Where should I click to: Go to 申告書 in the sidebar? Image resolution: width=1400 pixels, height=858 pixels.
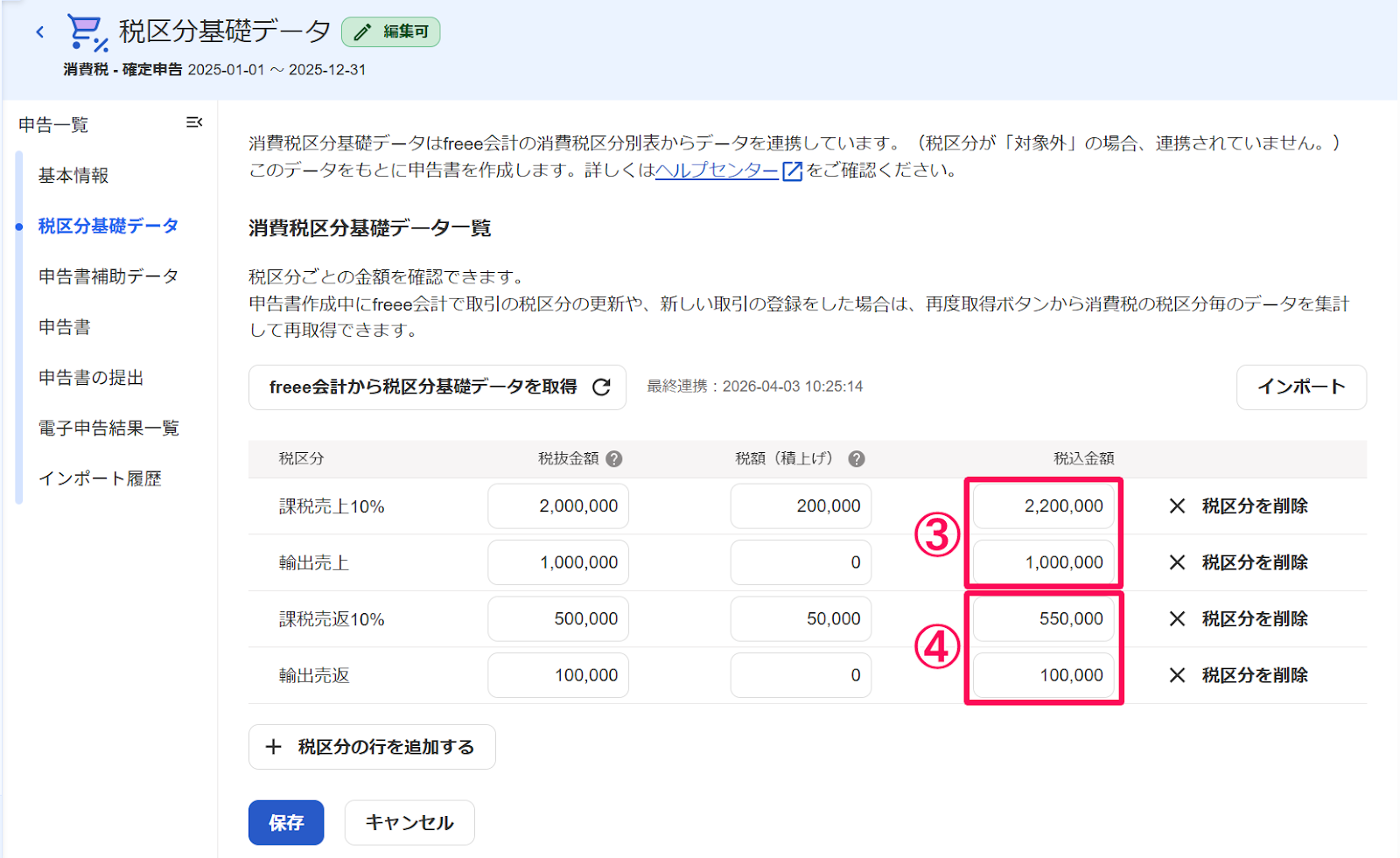point(65,327)
